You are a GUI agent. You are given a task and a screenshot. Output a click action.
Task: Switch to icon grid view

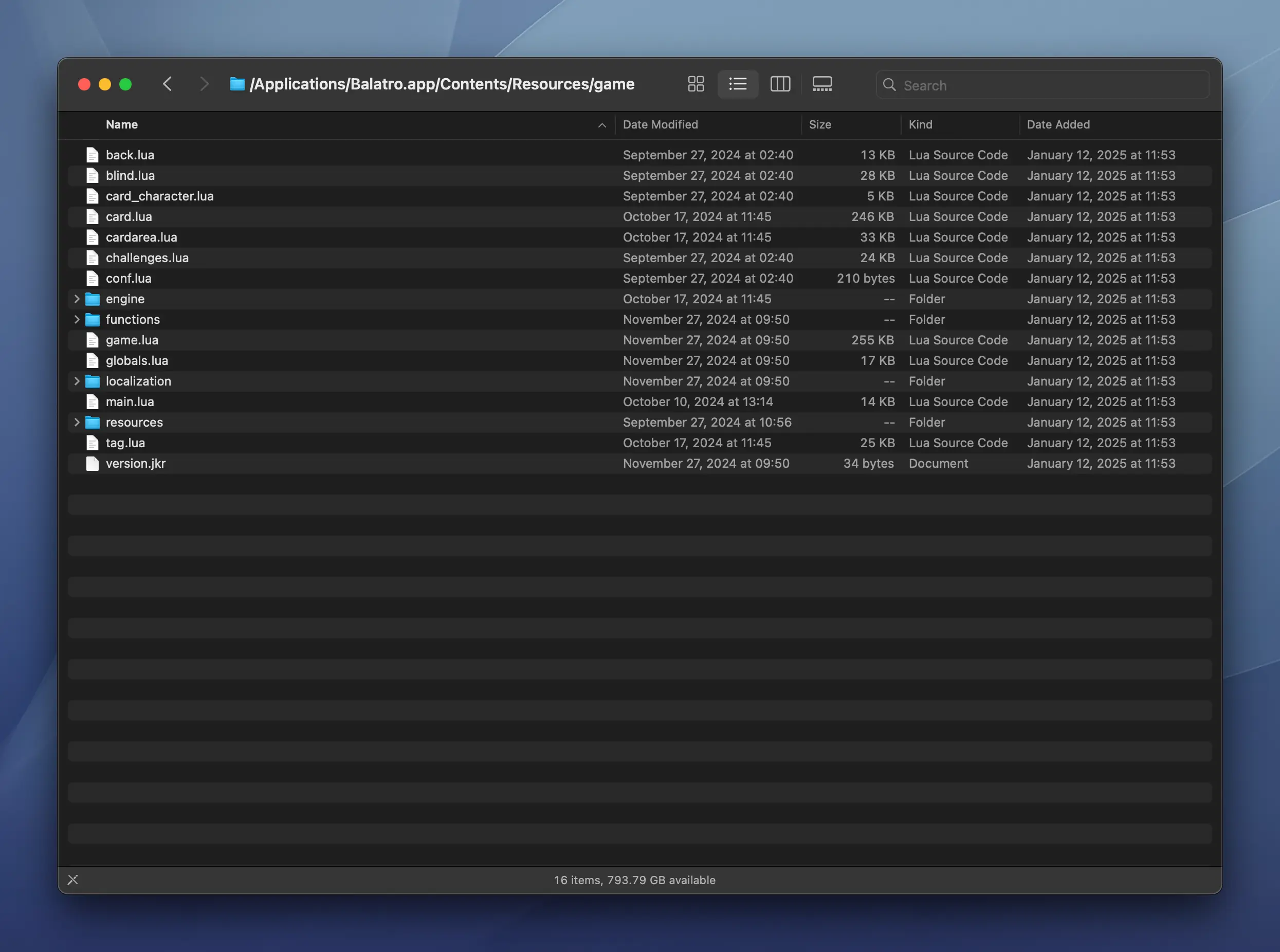click(x=696, y=84)
